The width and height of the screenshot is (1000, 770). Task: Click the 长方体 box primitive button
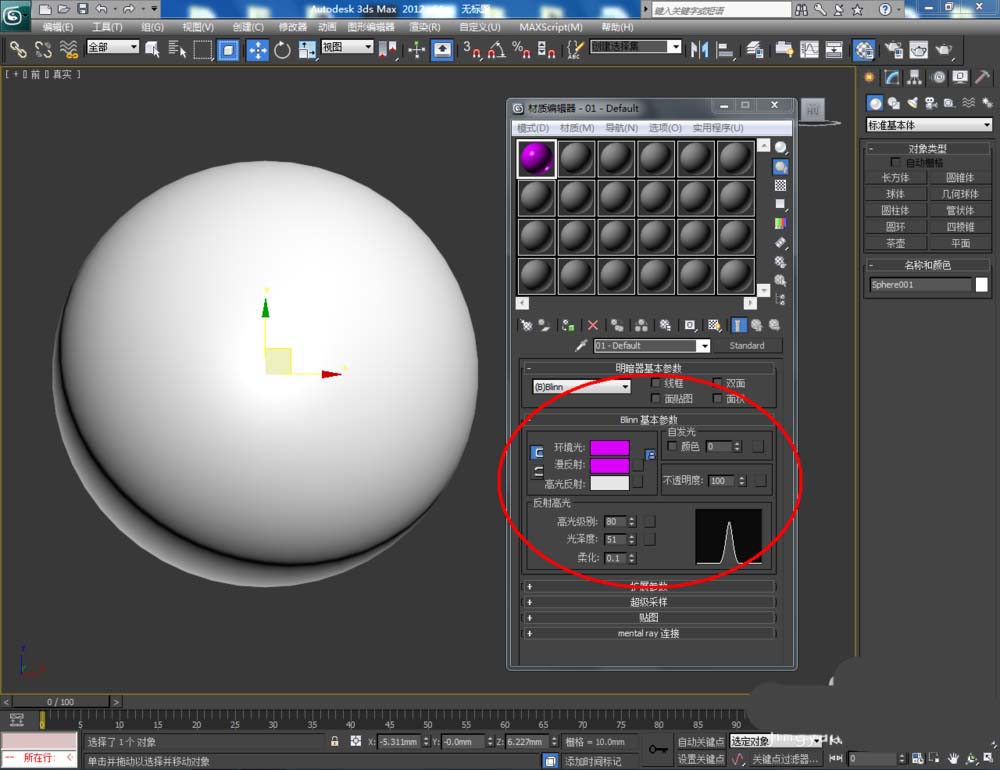pyautogui.click(x=895, y=178)
